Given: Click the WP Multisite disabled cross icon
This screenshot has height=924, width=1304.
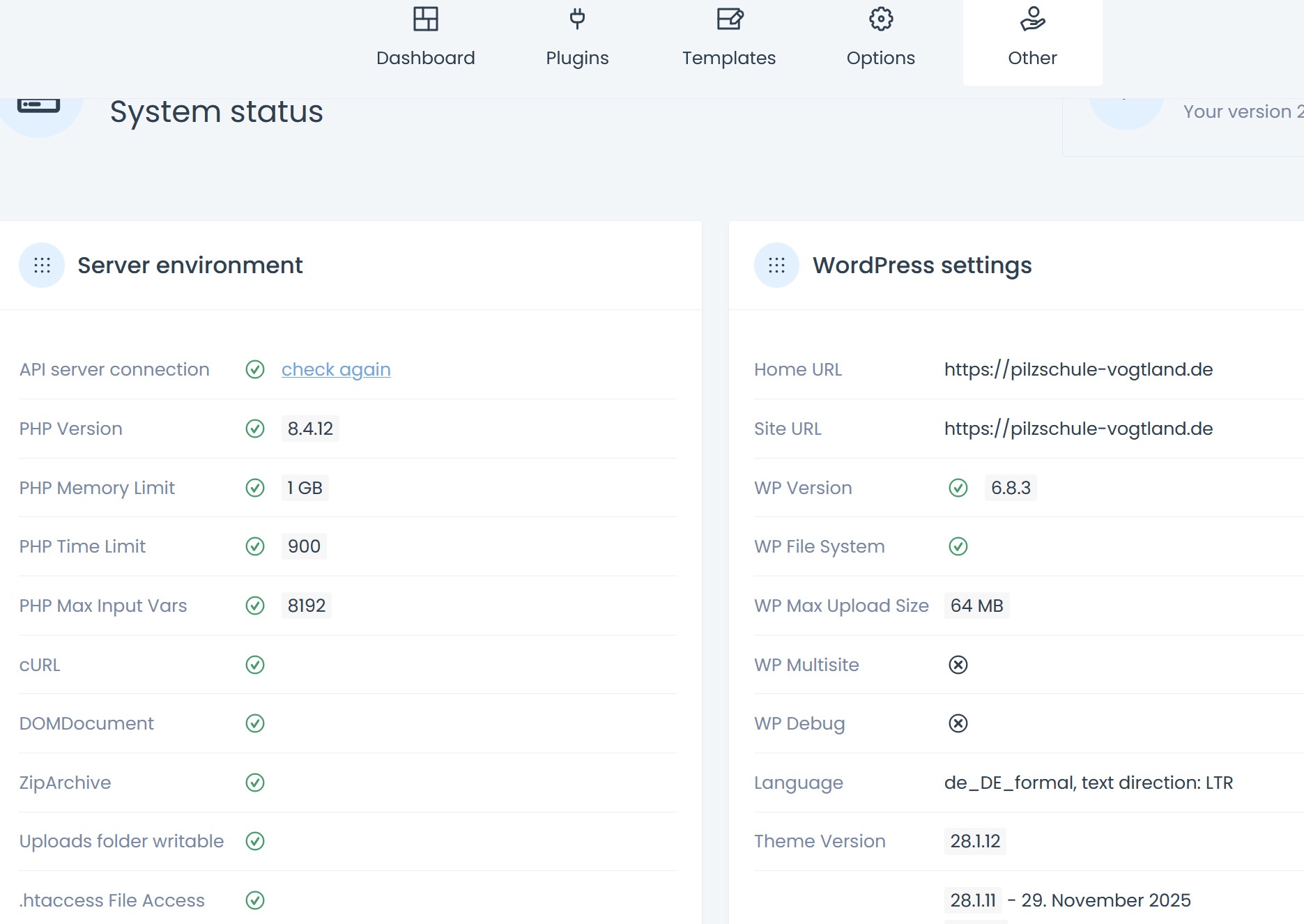Looking at the screenshot, I should point(958,665).
